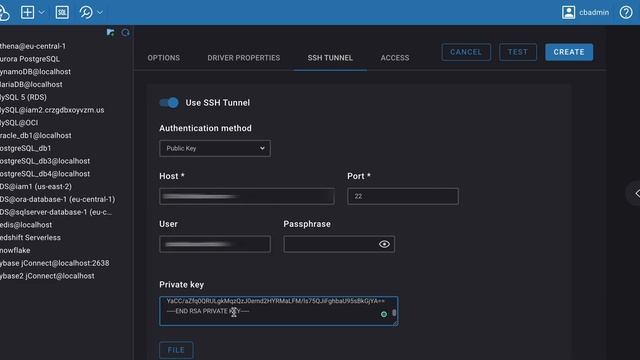Select the MySQL@iam2.crzgdbxoyvzm.us connection
This screenshot has width=640, height=360.
(52, 110)
